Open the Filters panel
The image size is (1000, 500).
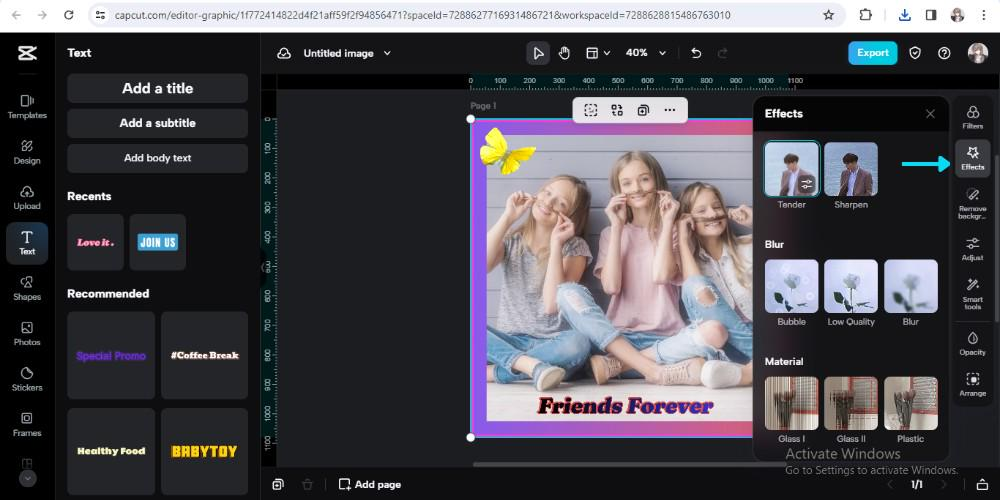point(972,117)
